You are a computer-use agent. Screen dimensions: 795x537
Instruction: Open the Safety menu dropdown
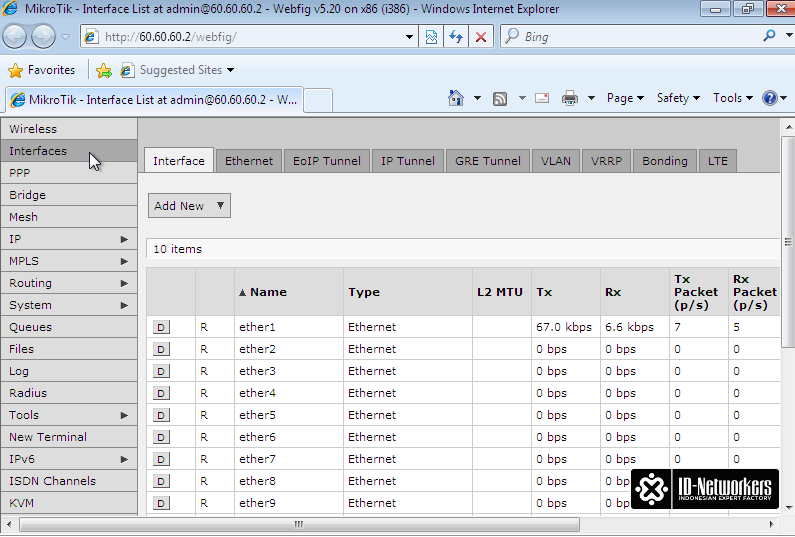(x=678, y=98)
